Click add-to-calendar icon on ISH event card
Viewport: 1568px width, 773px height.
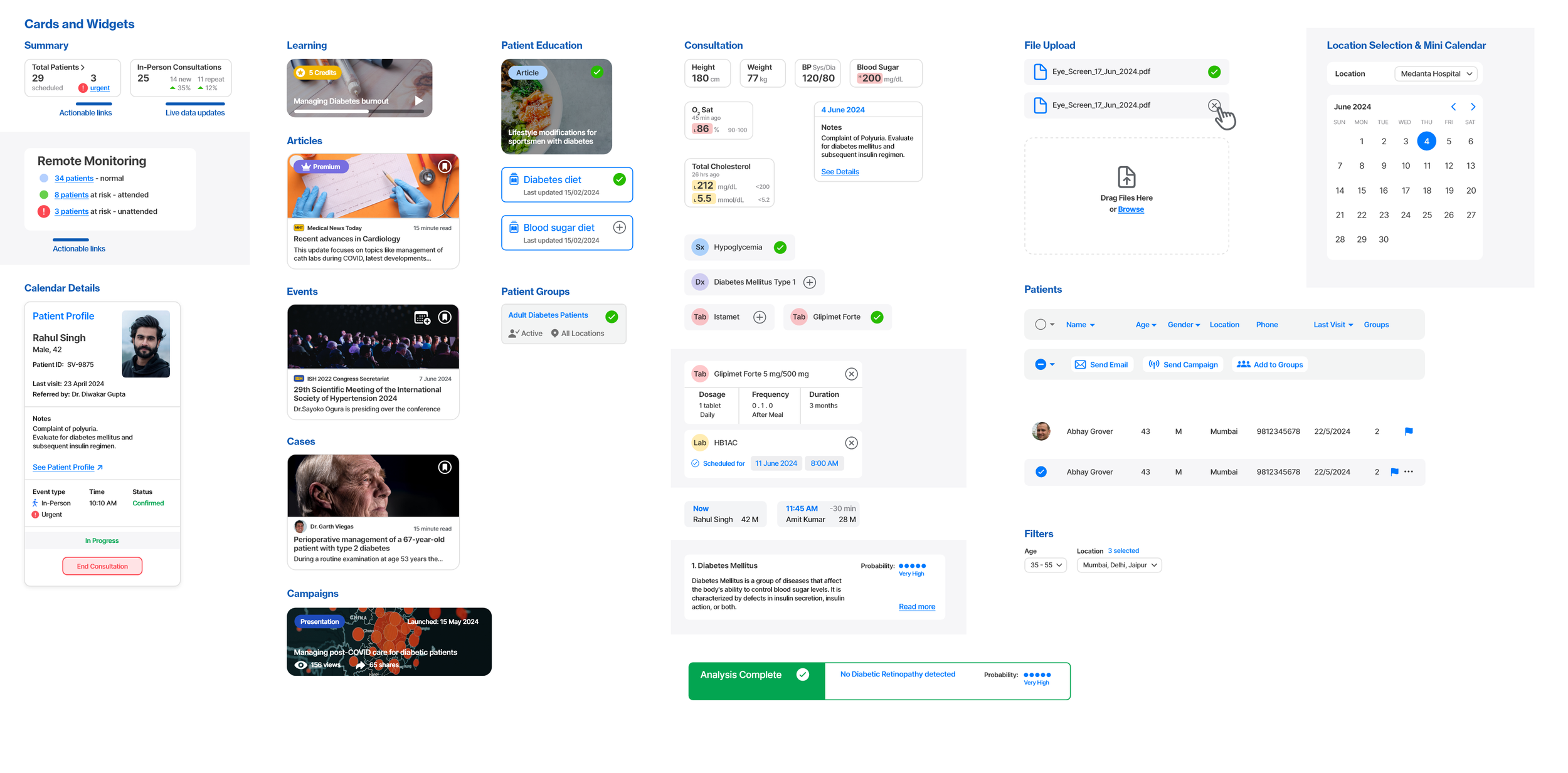coord(421,318)
